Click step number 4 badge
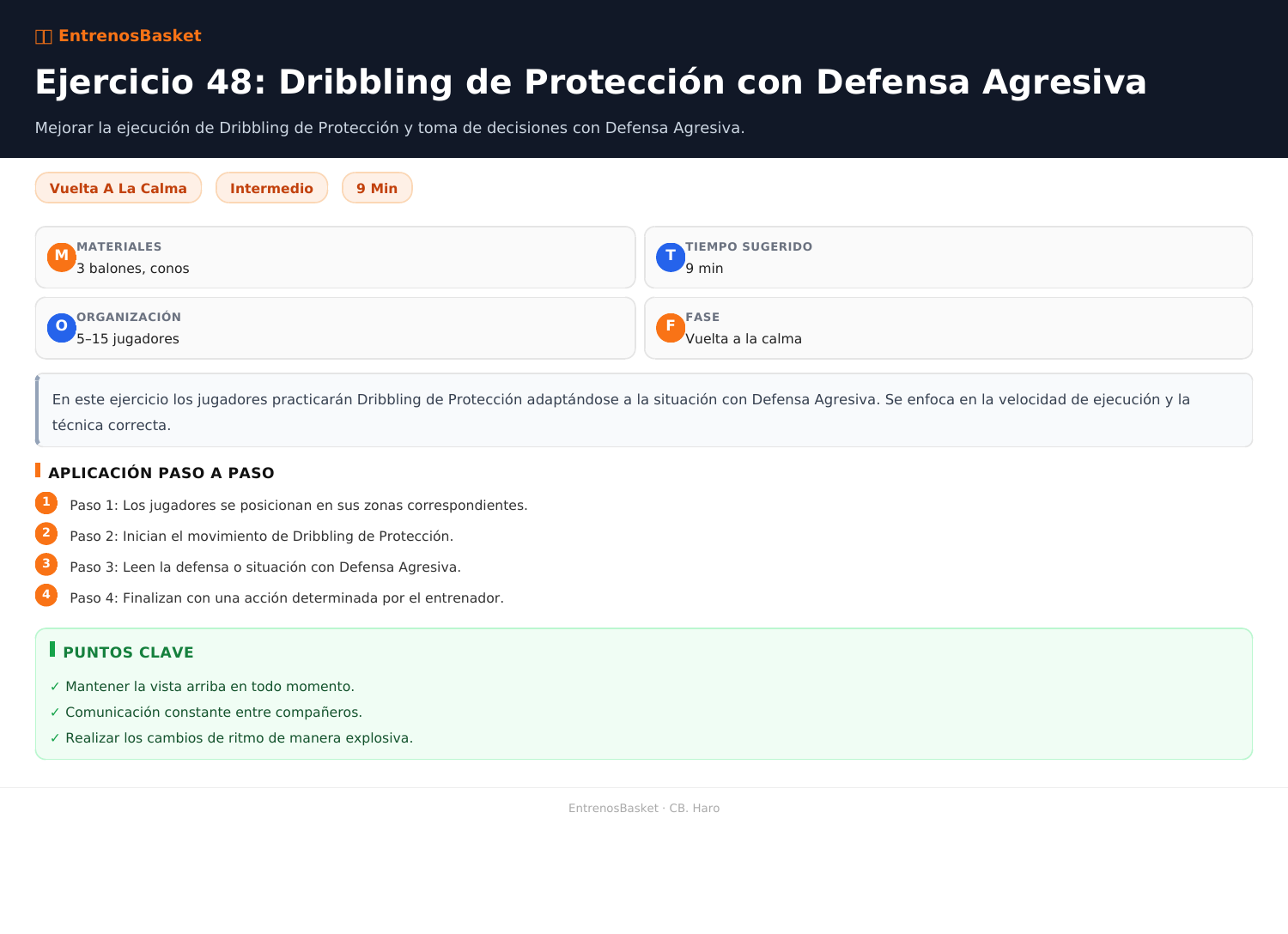1288x934 pixels. pos(46,596)
